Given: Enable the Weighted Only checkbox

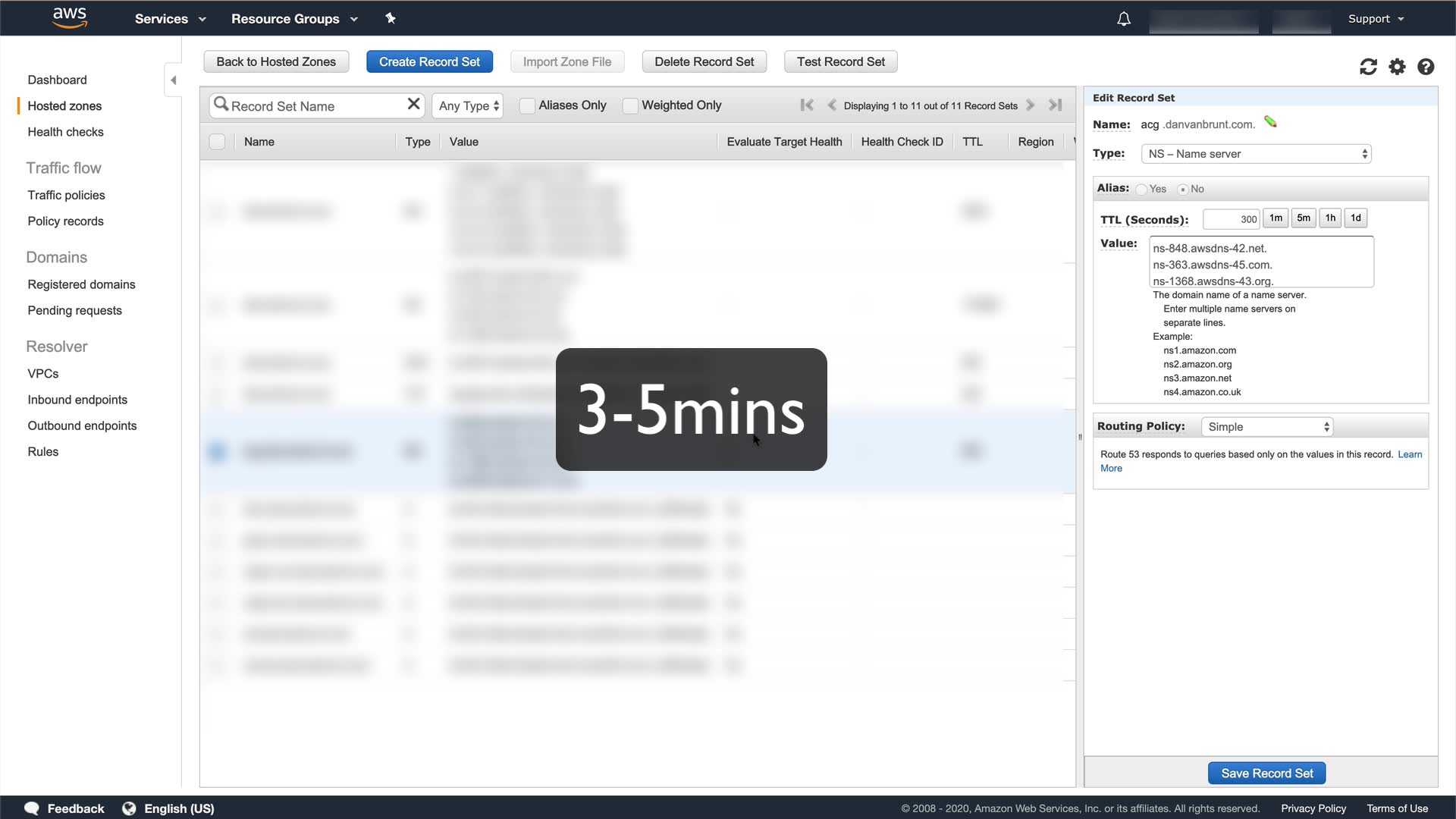Looking at the screenshot, I should pos(630,106).
